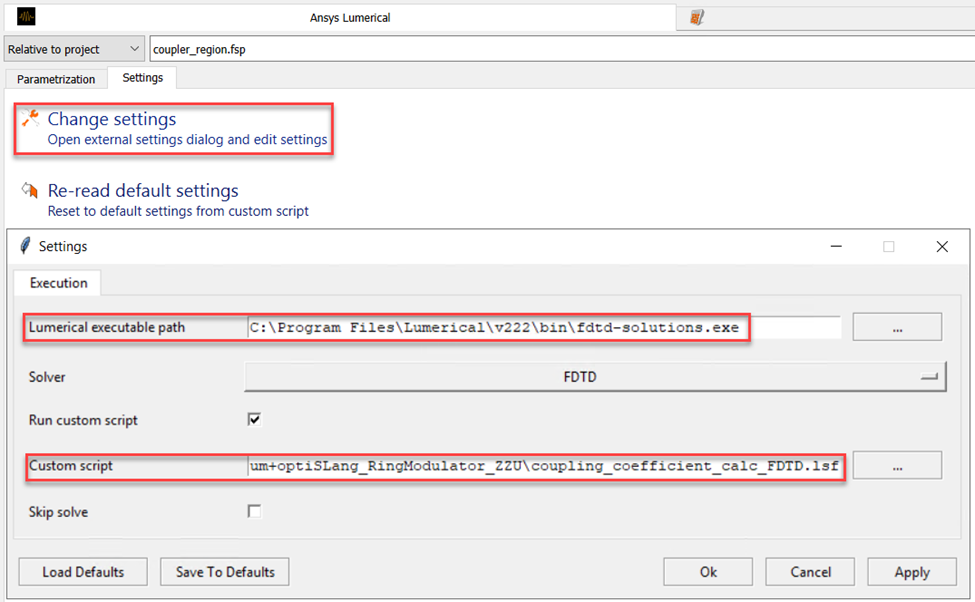Image resolution: width=975 pixels, height=602 pixels.
Task: Click the Ansys Lumerical window title text
Action: pyautogui.click(x=350, y=17)
